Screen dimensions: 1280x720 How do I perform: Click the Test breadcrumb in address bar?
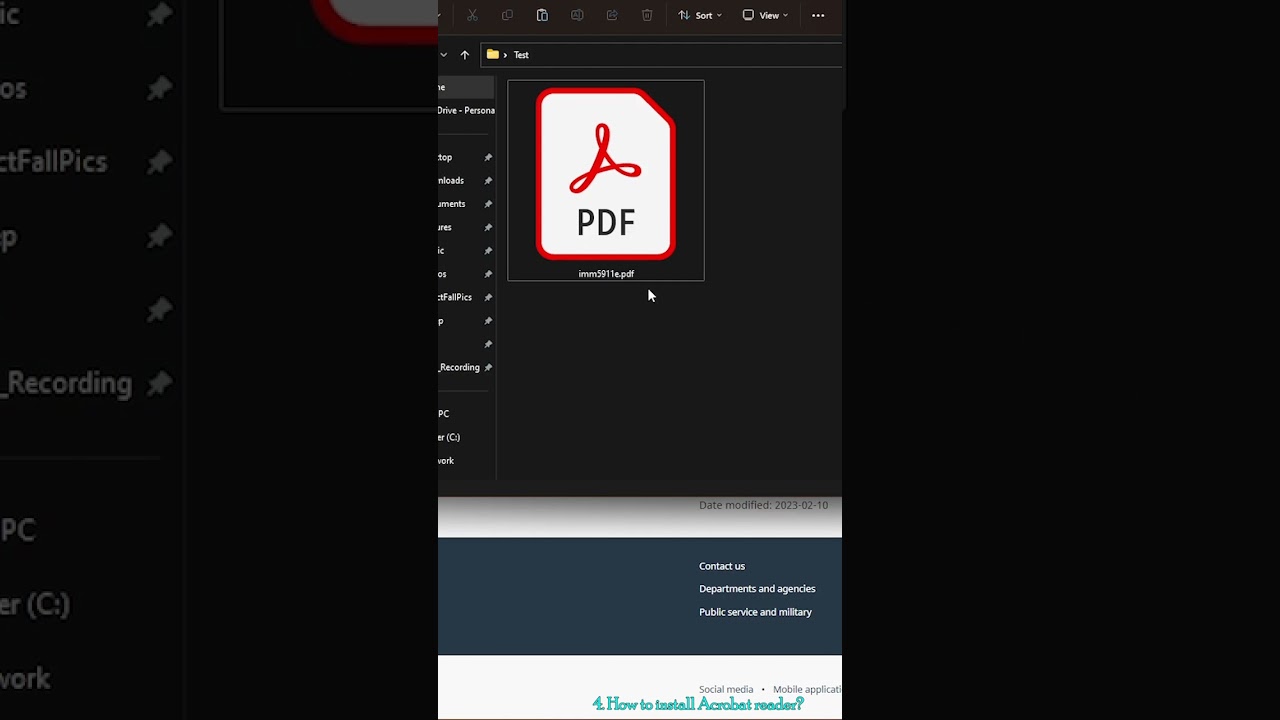[521, 55]
